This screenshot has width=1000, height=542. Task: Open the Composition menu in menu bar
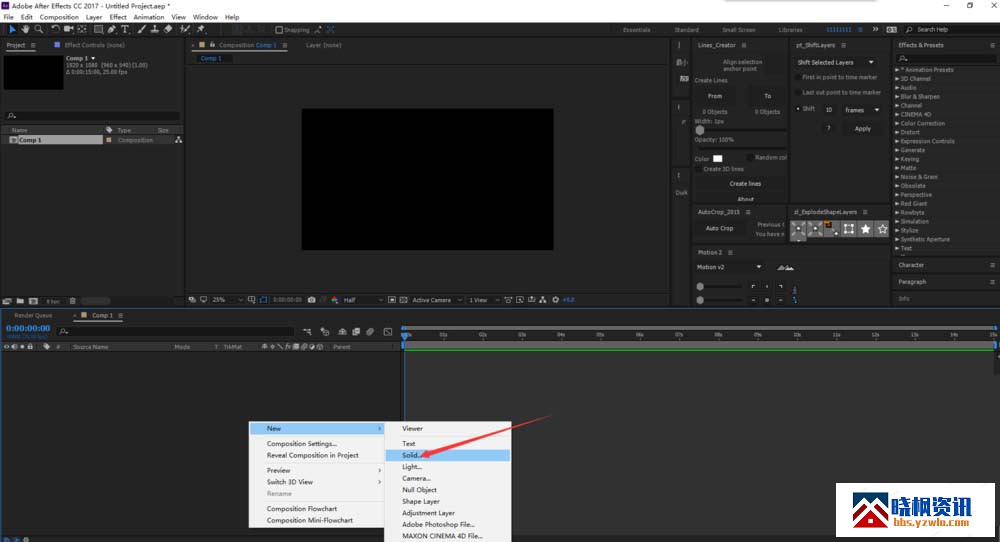(x=59, y=17)
